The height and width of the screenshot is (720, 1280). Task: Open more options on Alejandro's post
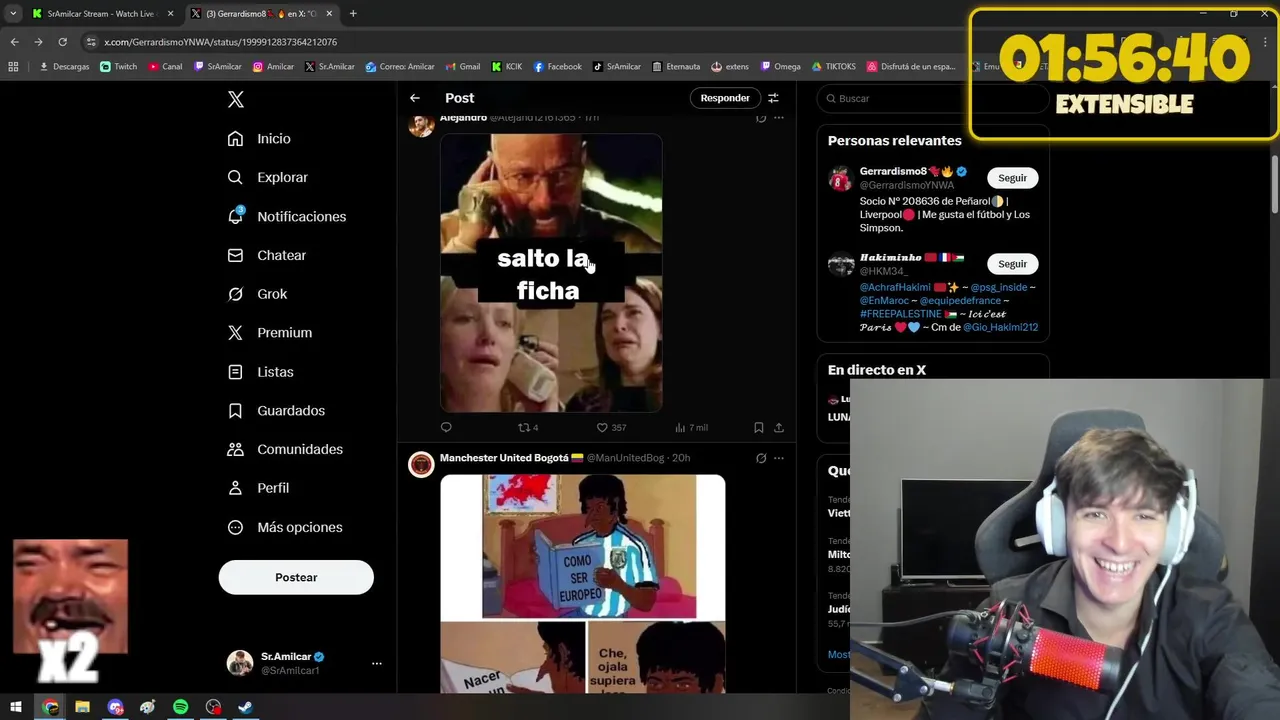tap(779, 118)
